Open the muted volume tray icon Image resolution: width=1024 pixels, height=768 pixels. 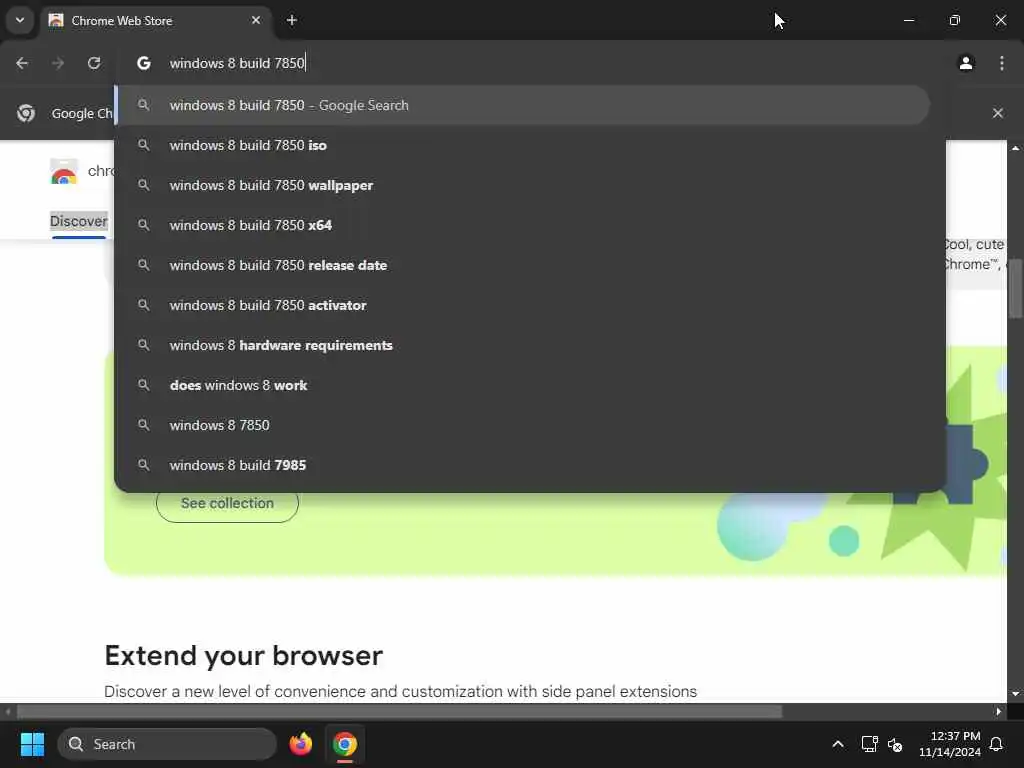pos(895,744)
